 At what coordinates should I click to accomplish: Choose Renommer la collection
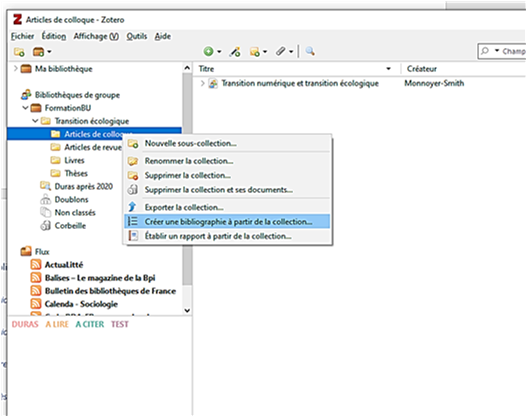coord(227,161)
